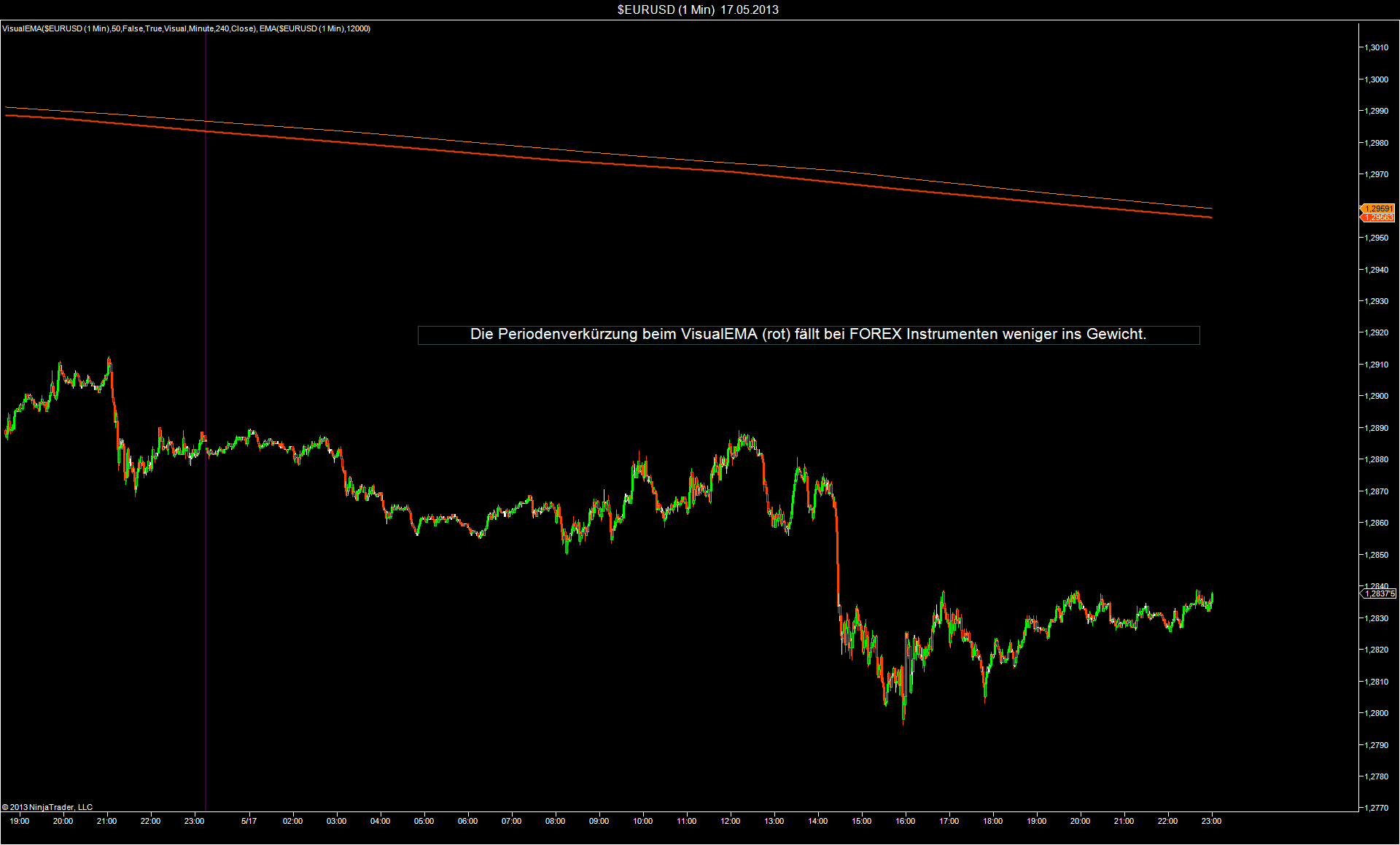
Task: Click the 18:00 time axis label
Action: tap(993, 821)
